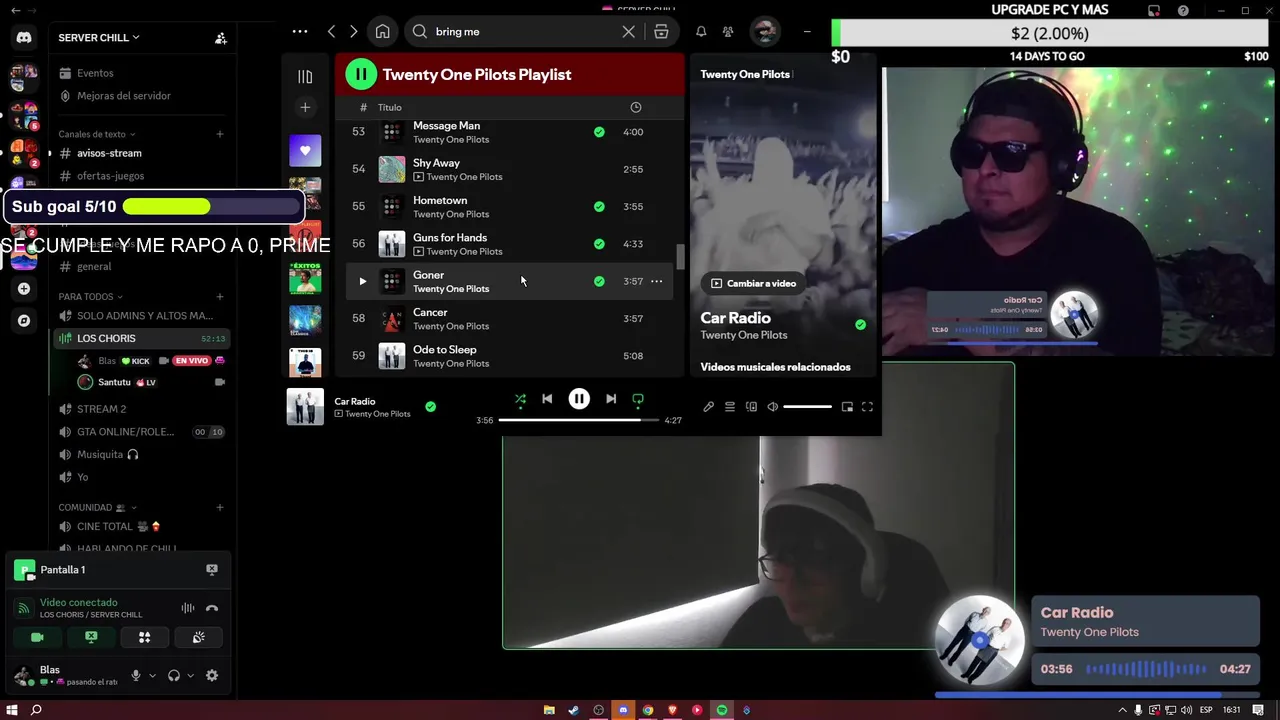
Task: Open the ofertas-juegos channel
Action: tap(110, 176)
